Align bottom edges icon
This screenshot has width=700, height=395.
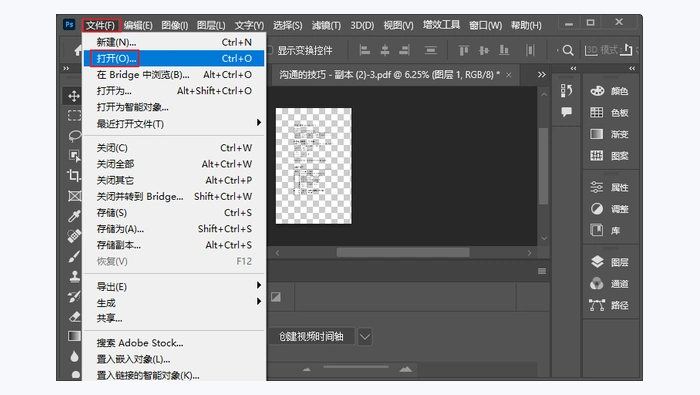[504, 50]
